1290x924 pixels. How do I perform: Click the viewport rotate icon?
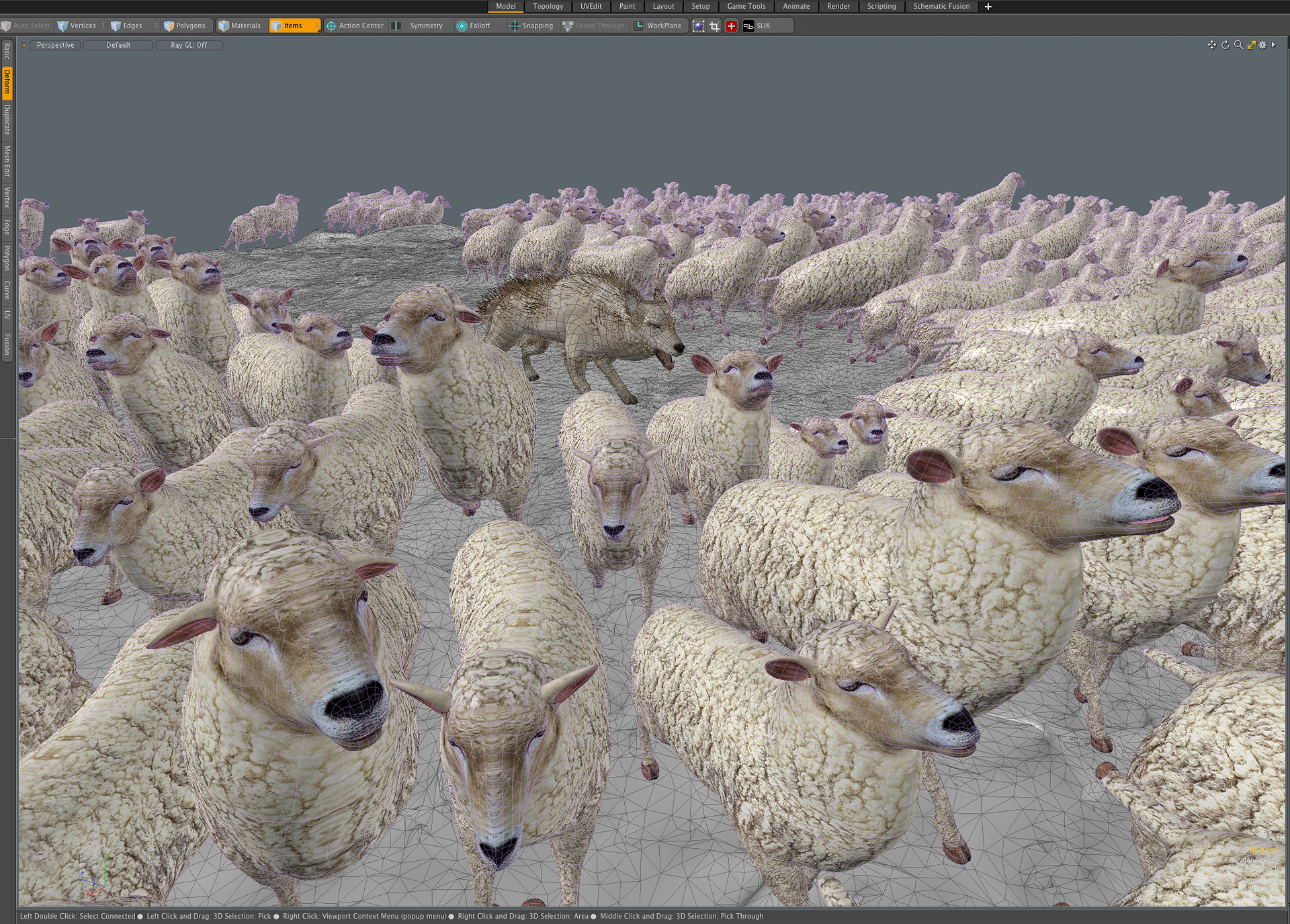pyautogui.click(x=1225, y=45)
